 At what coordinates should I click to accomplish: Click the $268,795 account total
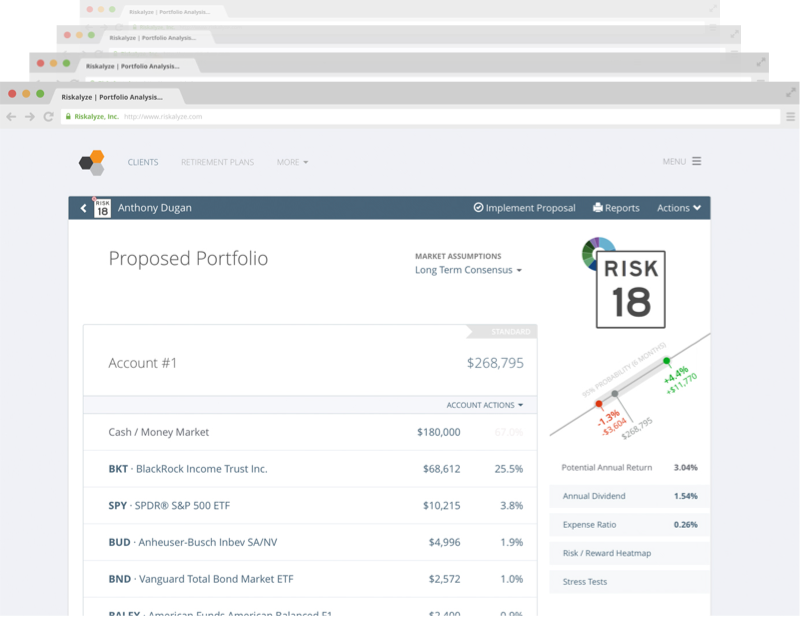tap(495, 363)
